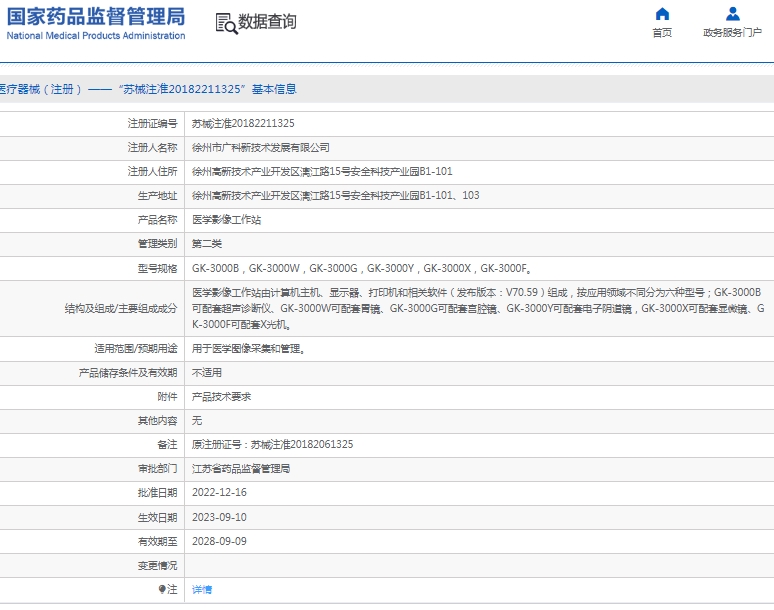Click the 无 value in 其他内容 row
774x610 pixels.
[197, 420]
